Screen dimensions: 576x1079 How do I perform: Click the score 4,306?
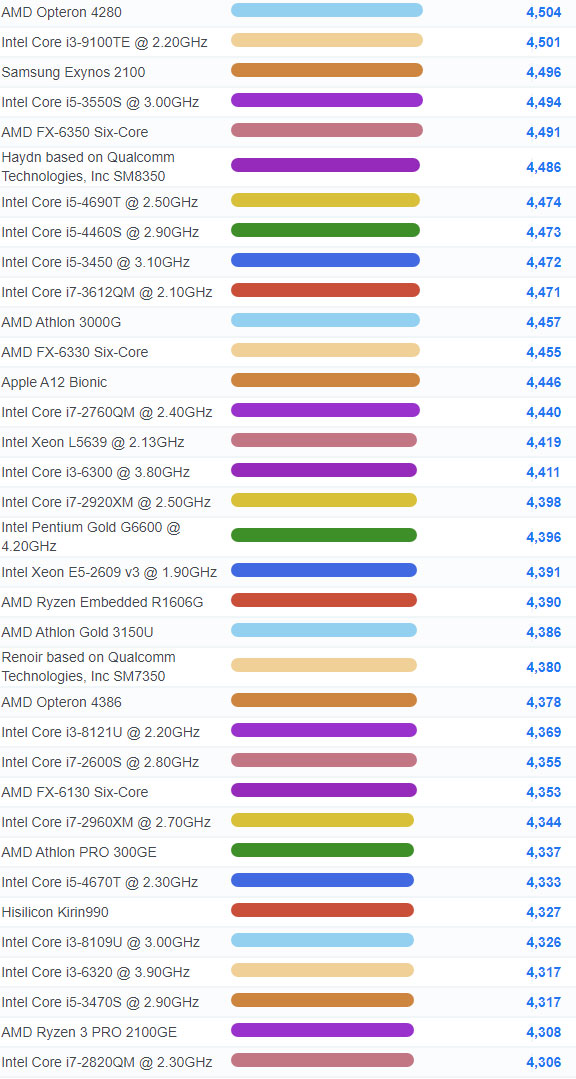[x=544, y=1062]
